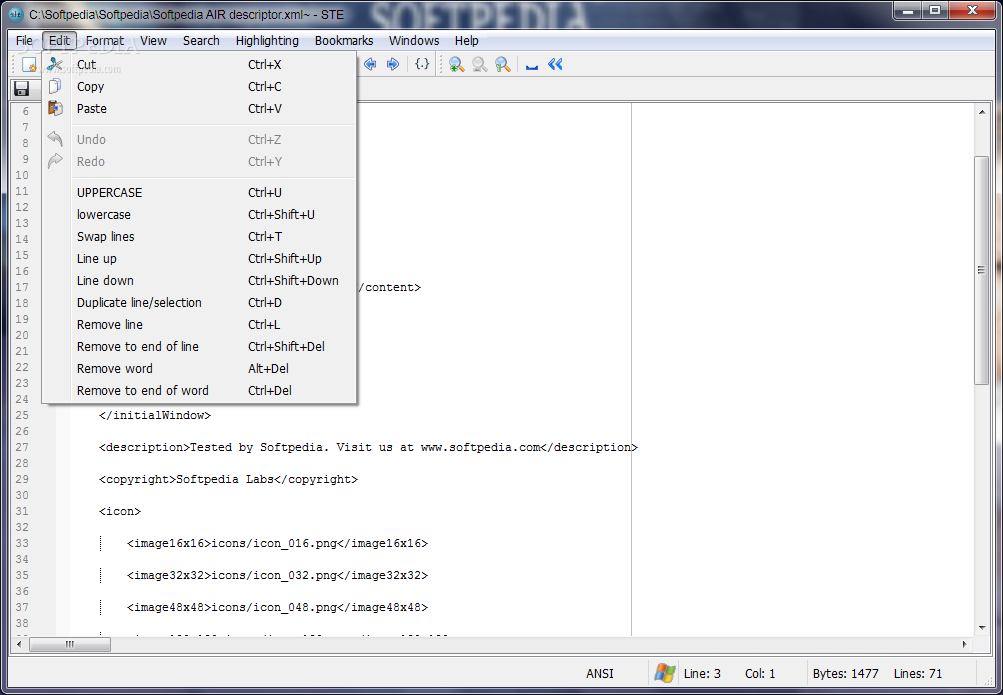This screenshot has height=695, width=1003.
Task: Click line number 33 in the gutter
Action: [x=22, y=543]
